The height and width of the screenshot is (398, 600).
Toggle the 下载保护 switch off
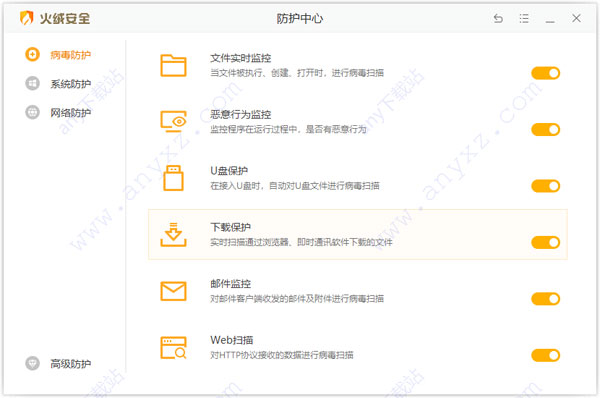(x=546, y=242)
